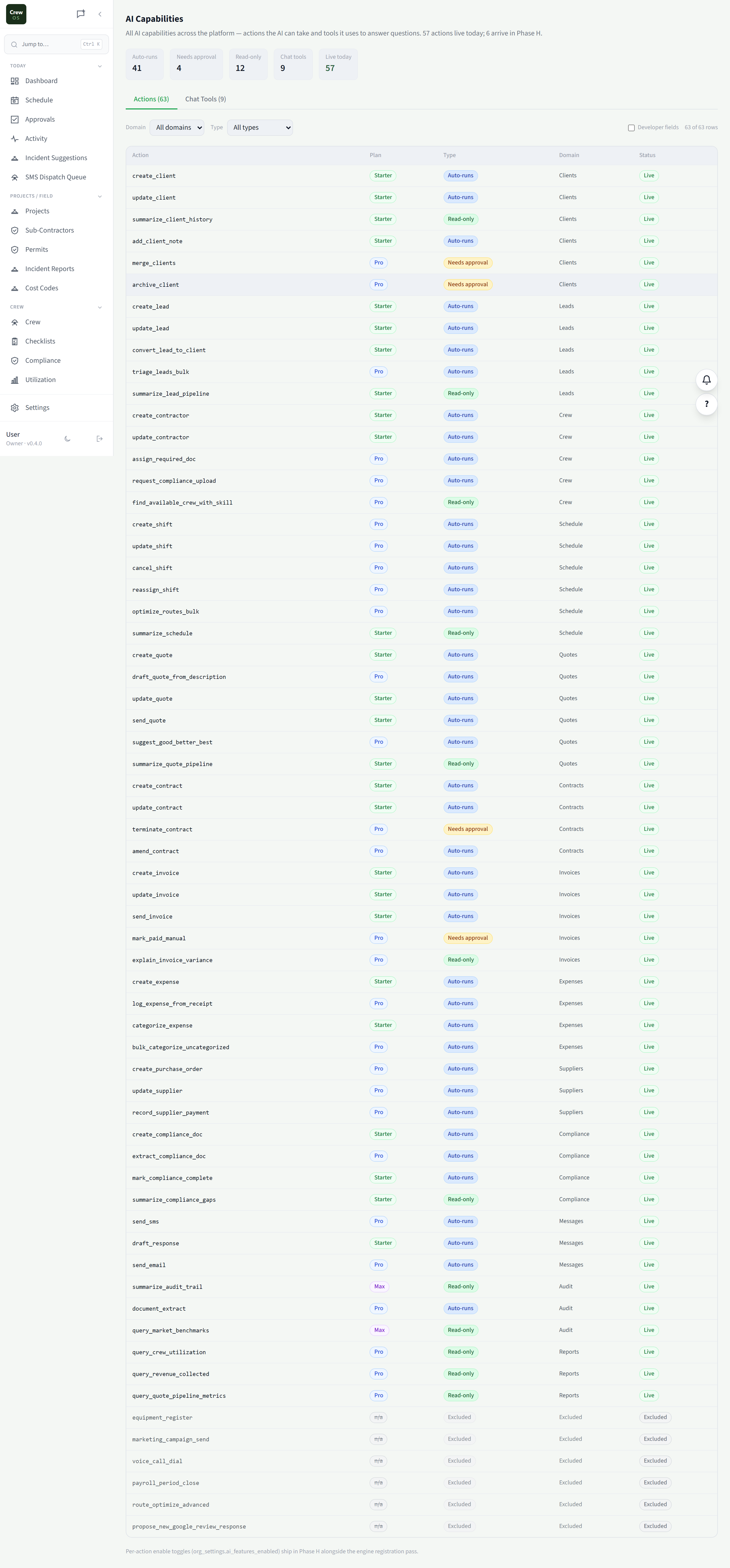The width and height of the screenshot is (730, 1568).
Task: Enable the Developer fields checkbox
Action: coord(631,128)
